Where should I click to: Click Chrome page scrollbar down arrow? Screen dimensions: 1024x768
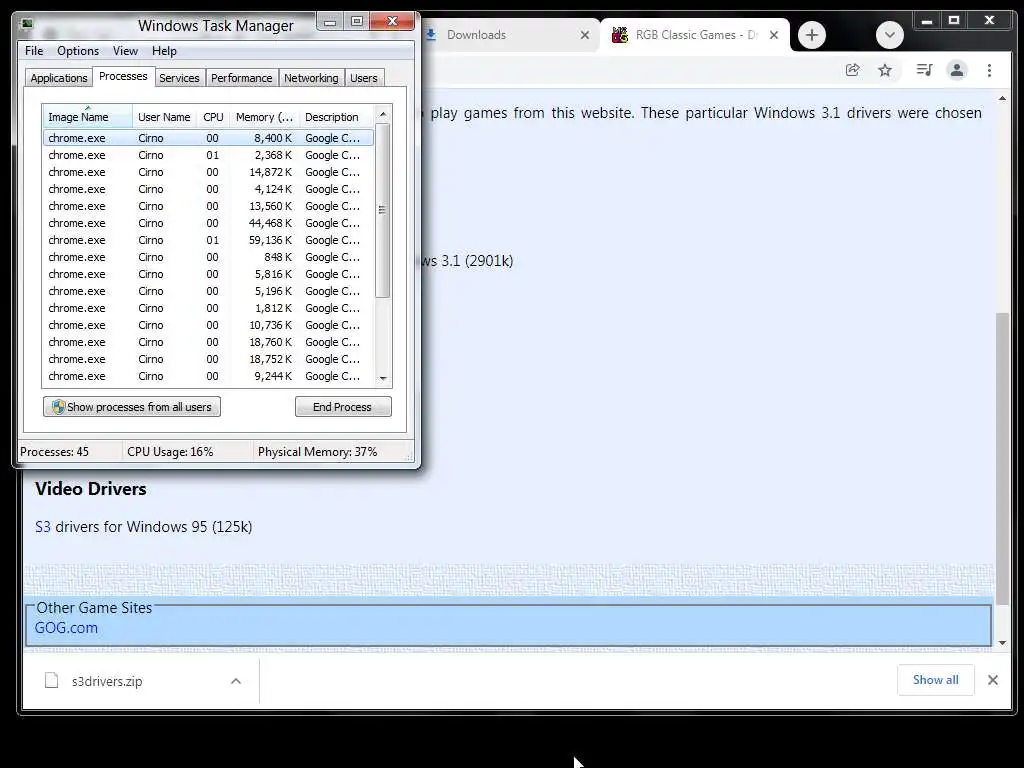coord(1002,643)
